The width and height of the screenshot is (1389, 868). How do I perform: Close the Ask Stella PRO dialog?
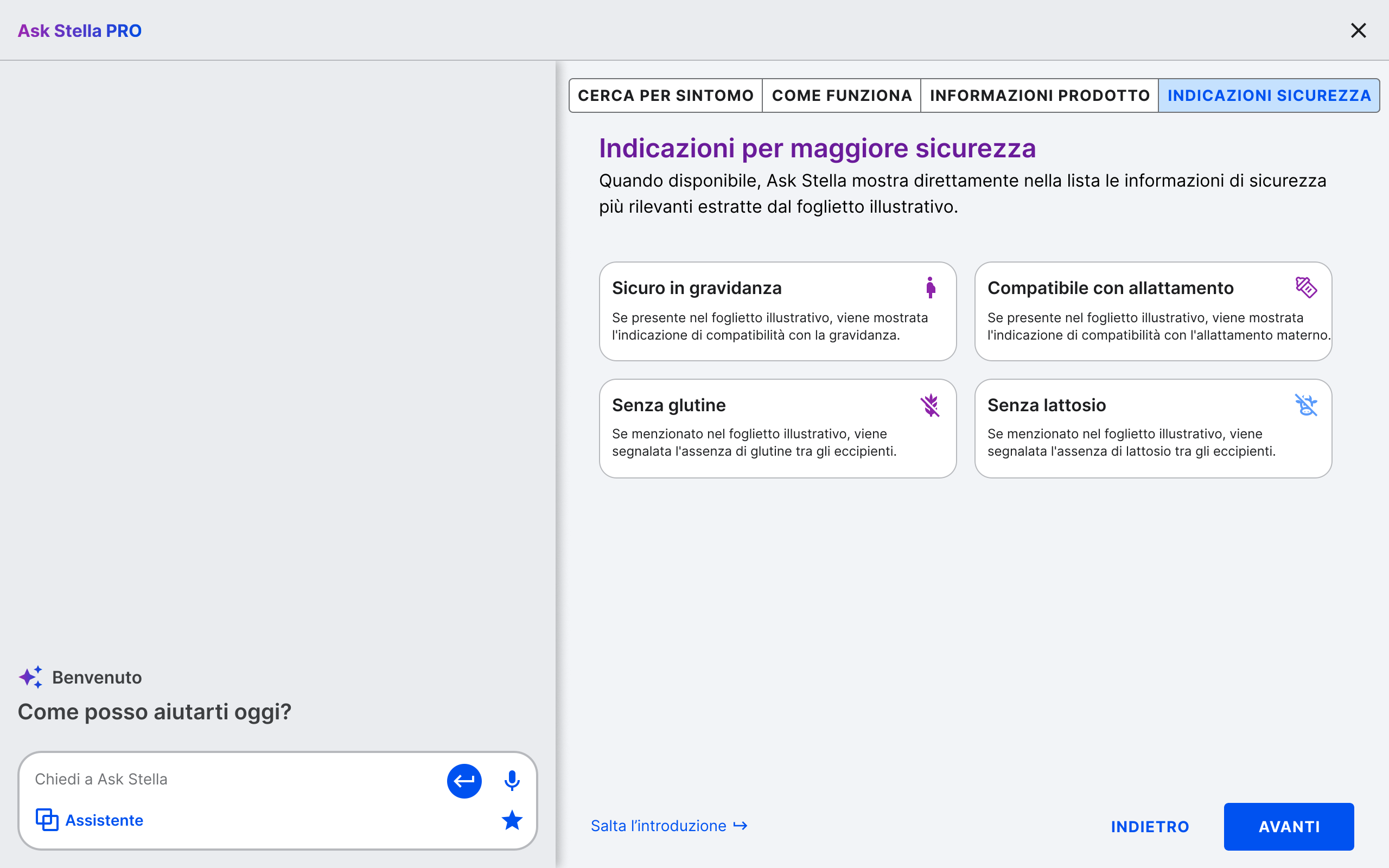click(1358, 30)
